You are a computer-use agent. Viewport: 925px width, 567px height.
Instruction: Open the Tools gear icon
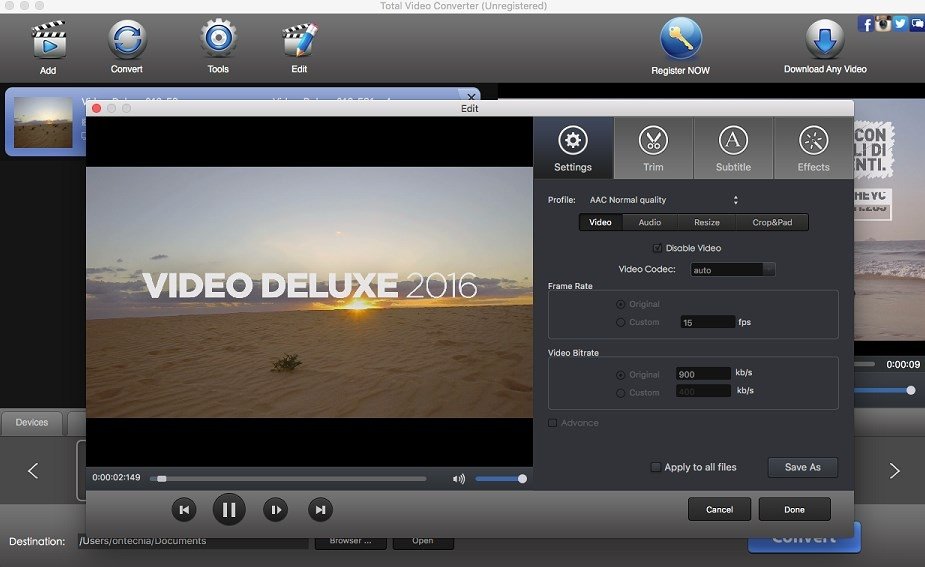point(218,38)
